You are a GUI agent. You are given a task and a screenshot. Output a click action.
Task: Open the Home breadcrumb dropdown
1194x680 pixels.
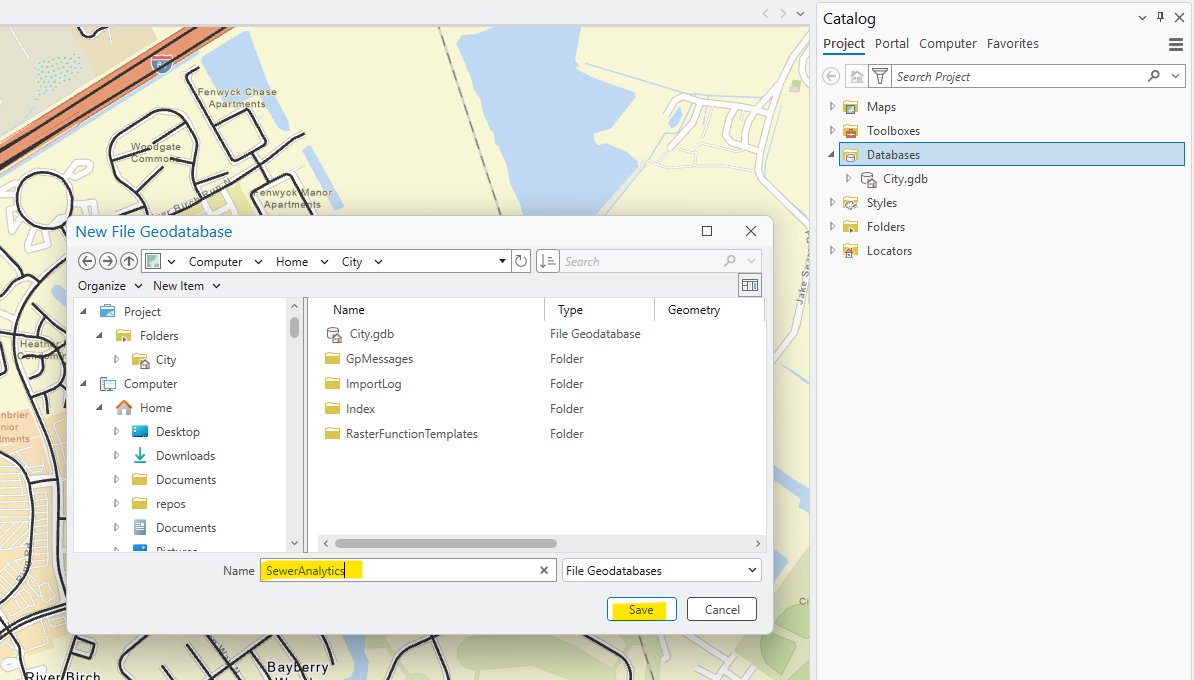[324, 261]
